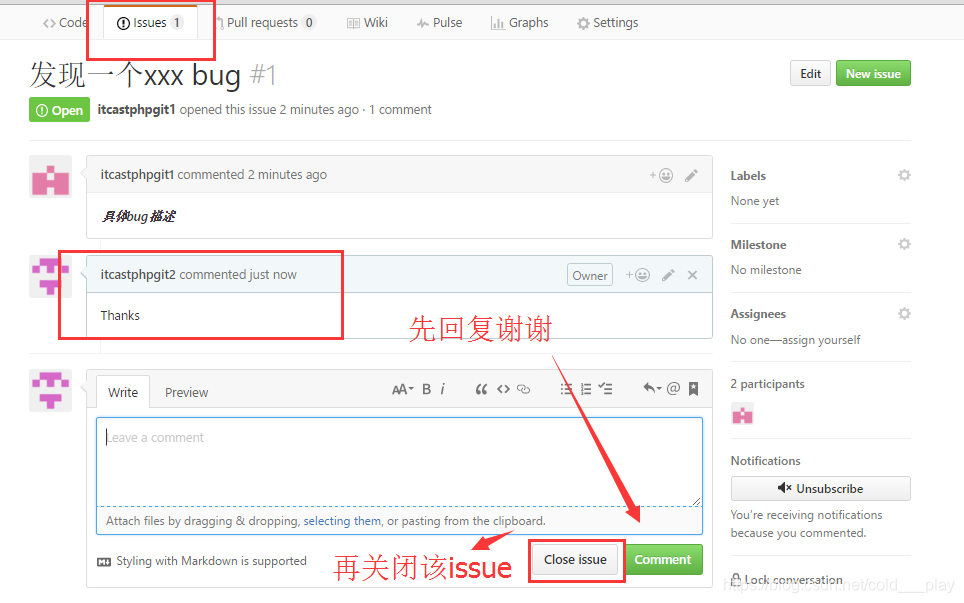Add reaction to itcastphpgit2's Thanks comment
Viewport: 964px width, 603px height.
[638, 275]
